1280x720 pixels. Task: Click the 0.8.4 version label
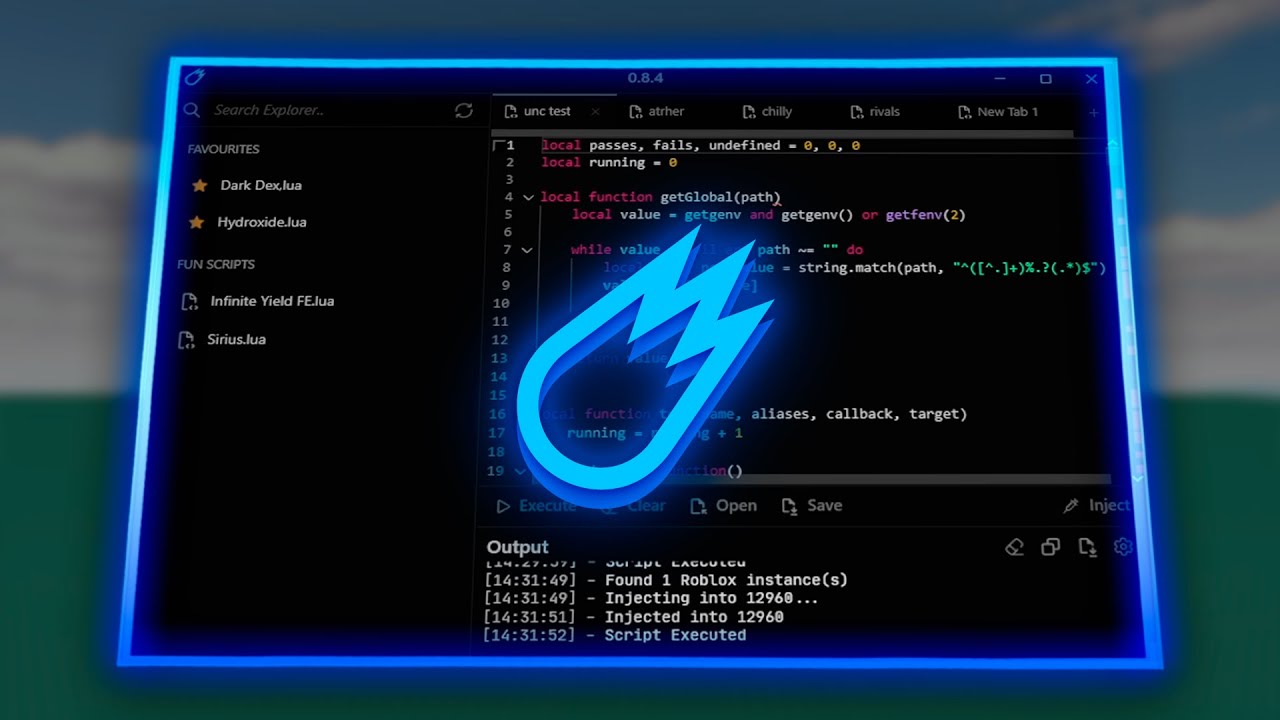647,78
